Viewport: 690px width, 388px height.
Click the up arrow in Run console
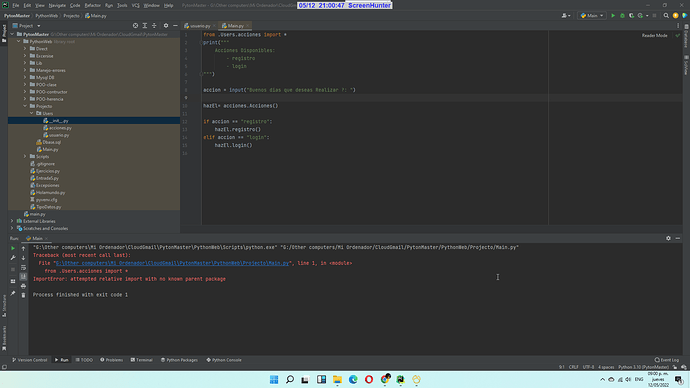click(x=23, y=249)
